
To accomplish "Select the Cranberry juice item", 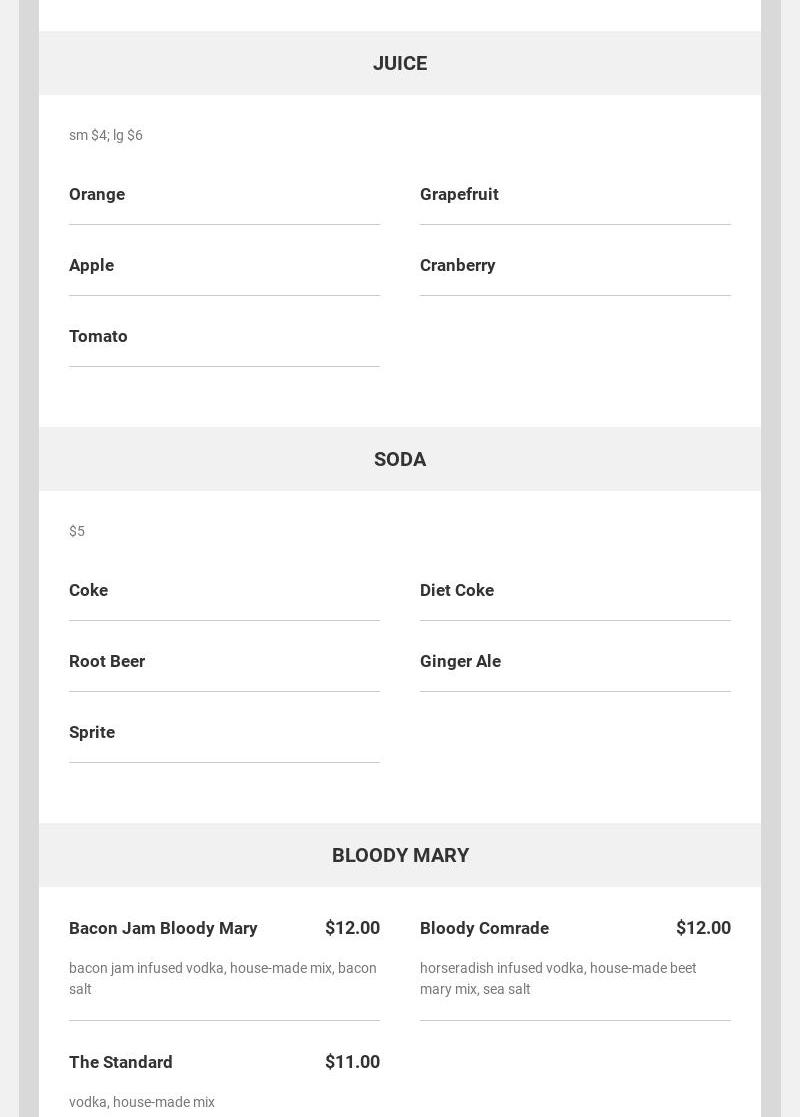I will pos(457,265).
